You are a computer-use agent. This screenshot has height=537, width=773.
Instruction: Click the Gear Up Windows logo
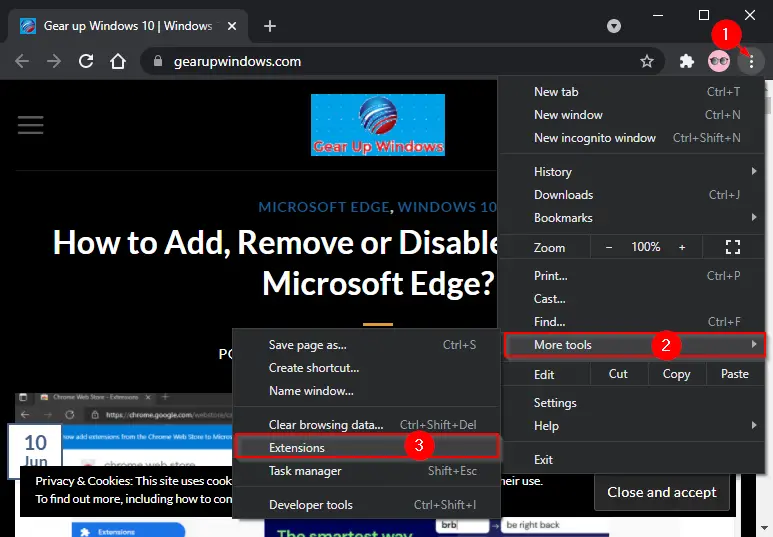pos(378,125)
